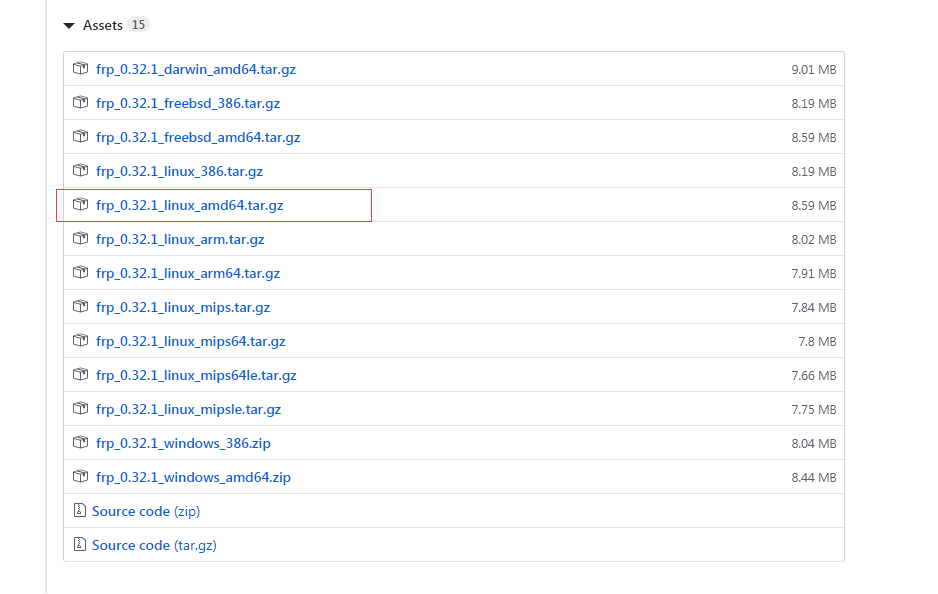
Task: Click package icon beside linux_mips64.tar.gz
Action: (x=80, y=340)
